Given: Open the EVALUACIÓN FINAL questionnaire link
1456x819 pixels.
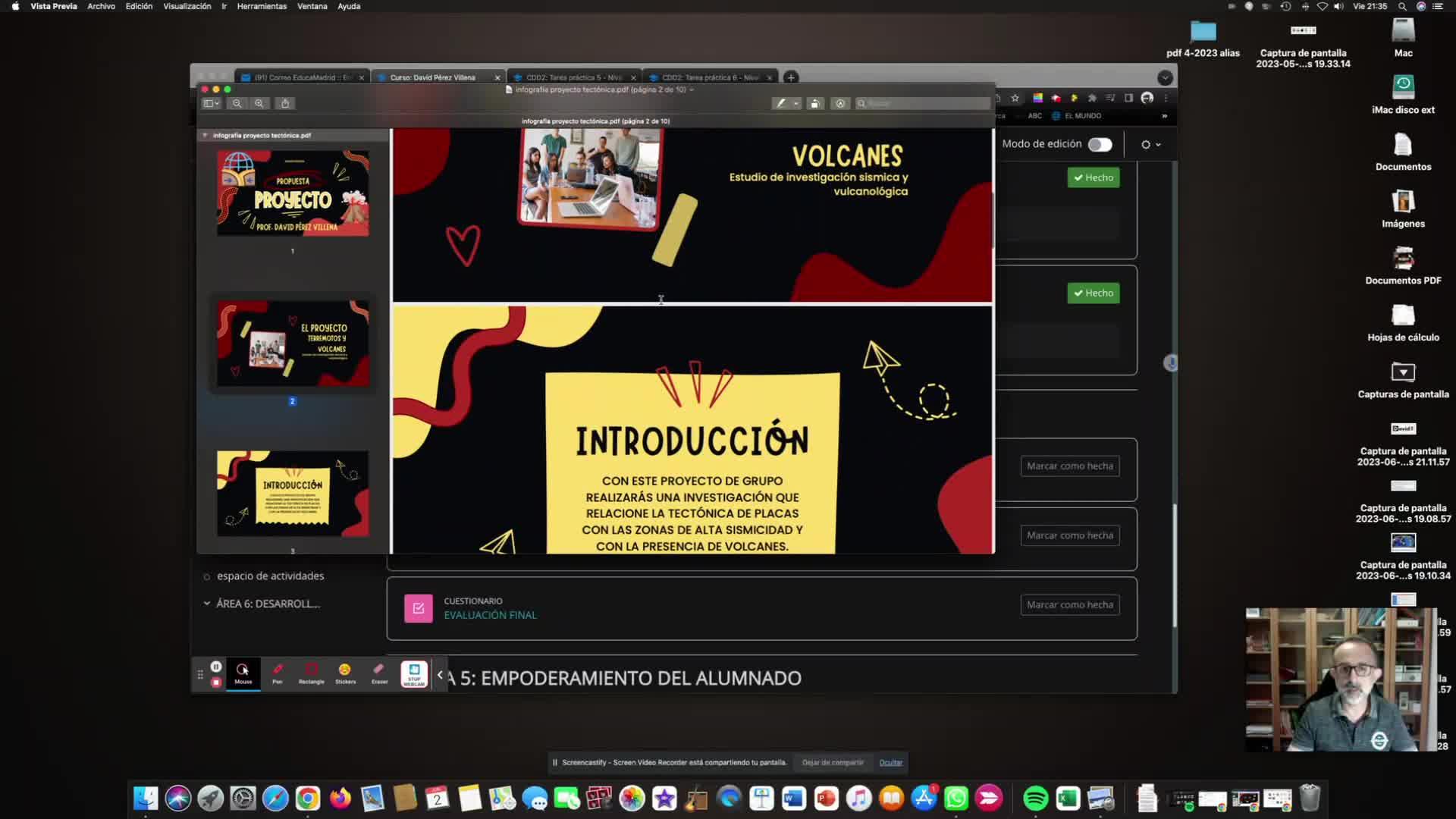Looking at the screenshot, I should (x=490, y=615).
